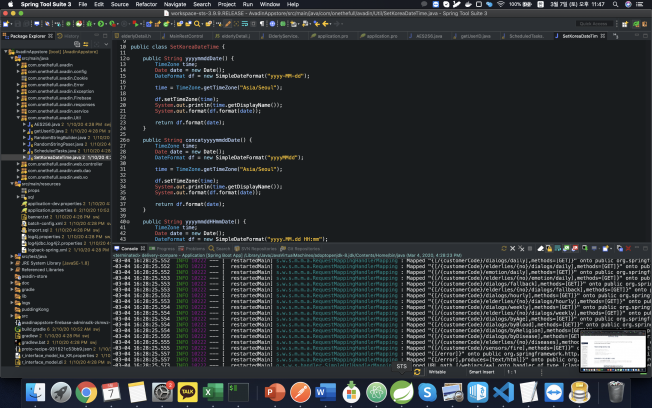Open Microsoft Excel from the Dock
Image resolution: width=652 pixels, height=408 pixels.
(x=213, y=391)
